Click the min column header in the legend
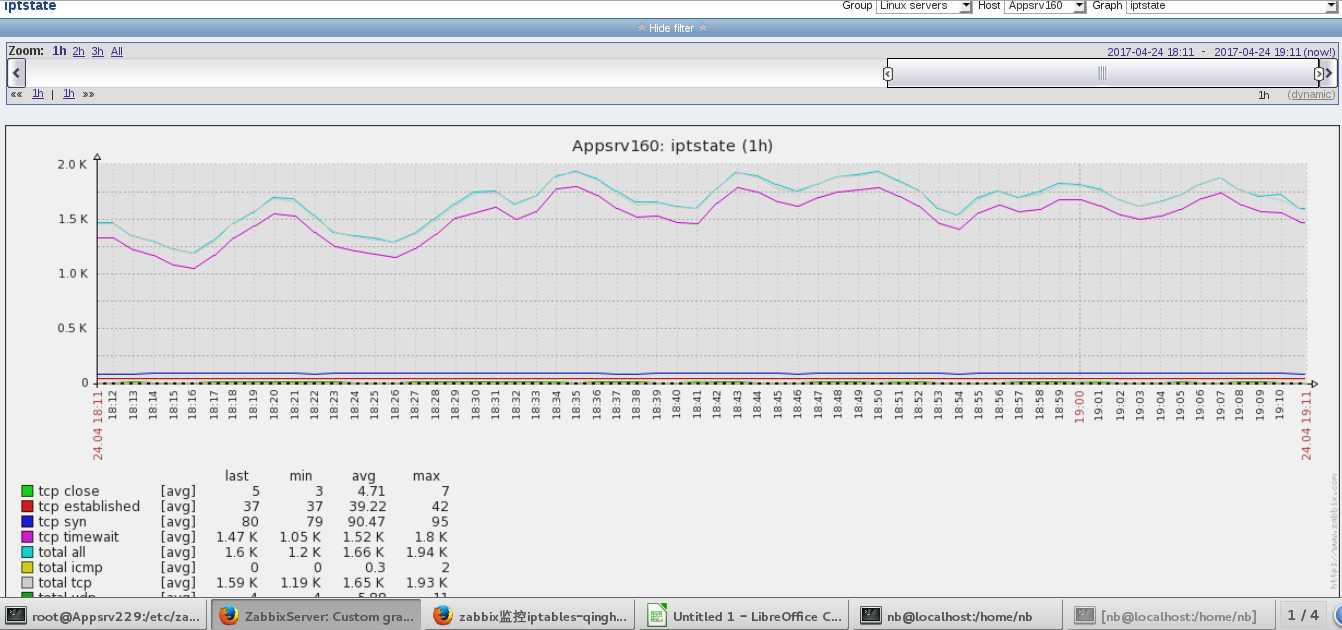 (x=301, y=476)
